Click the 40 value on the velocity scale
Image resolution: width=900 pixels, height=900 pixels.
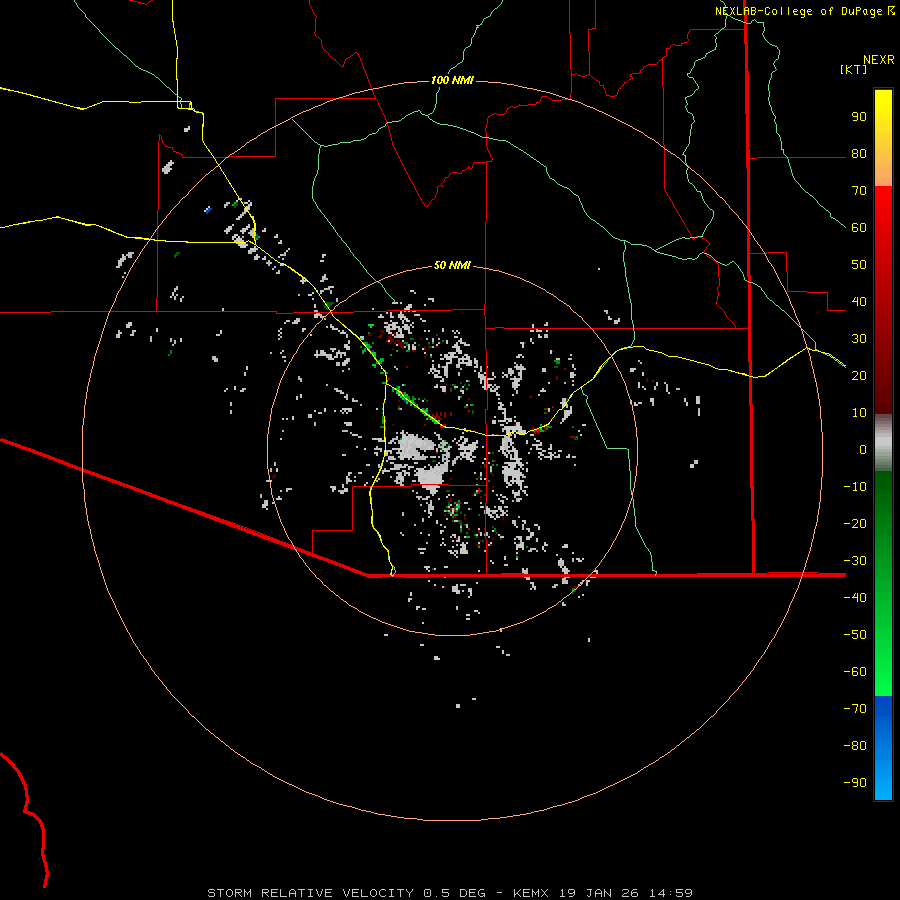pyautogui.click(x=859, y=302)
